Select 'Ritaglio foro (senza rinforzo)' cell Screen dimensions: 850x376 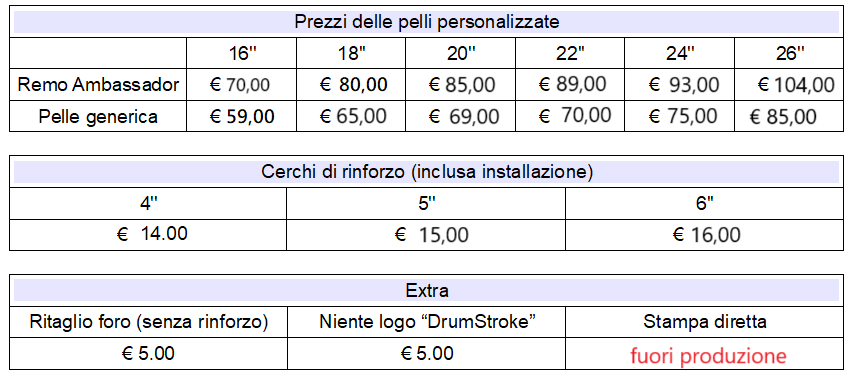pyautogui.click(x=148, y=322)
